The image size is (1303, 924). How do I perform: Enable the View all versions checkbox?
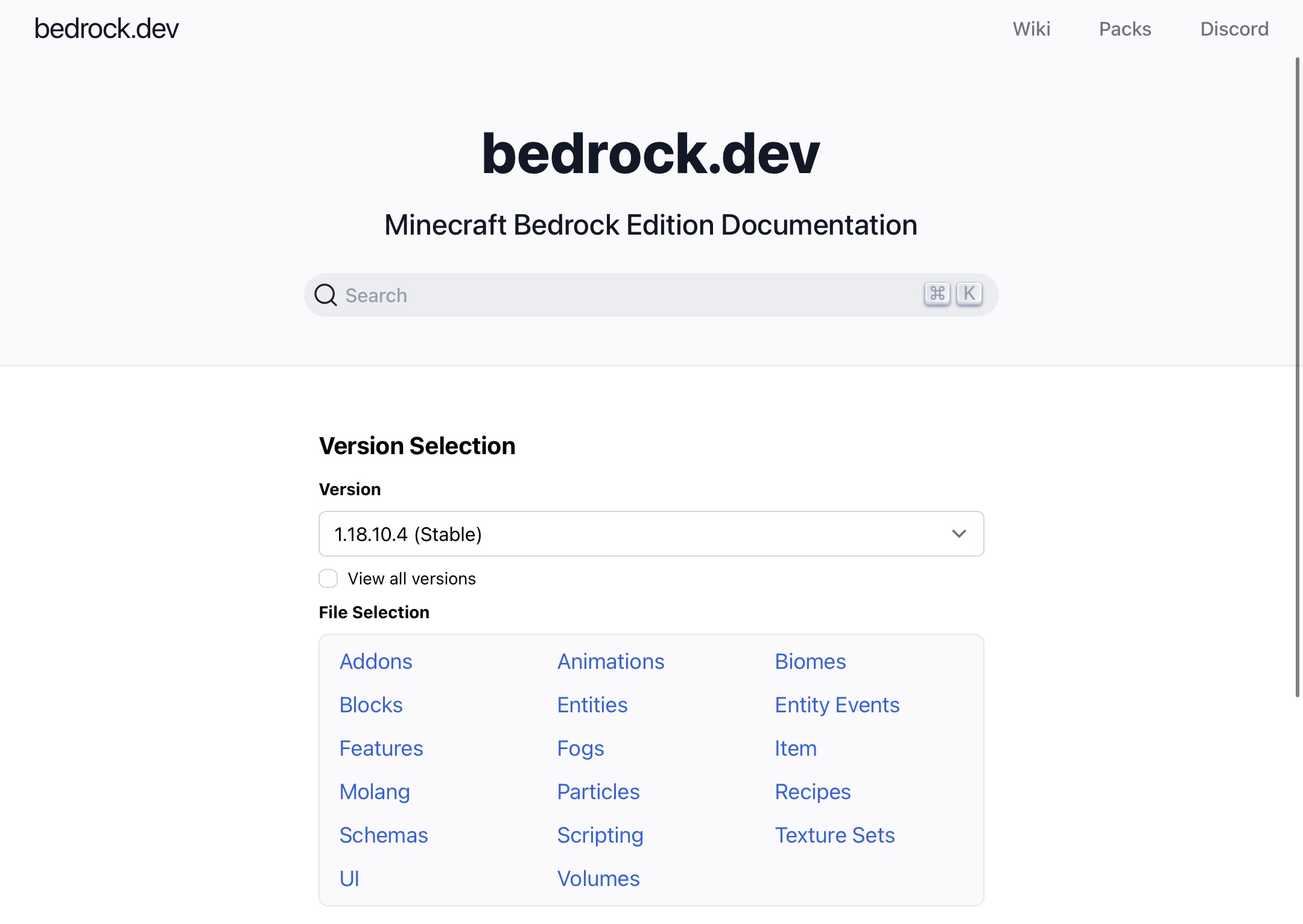click(328, 578)
